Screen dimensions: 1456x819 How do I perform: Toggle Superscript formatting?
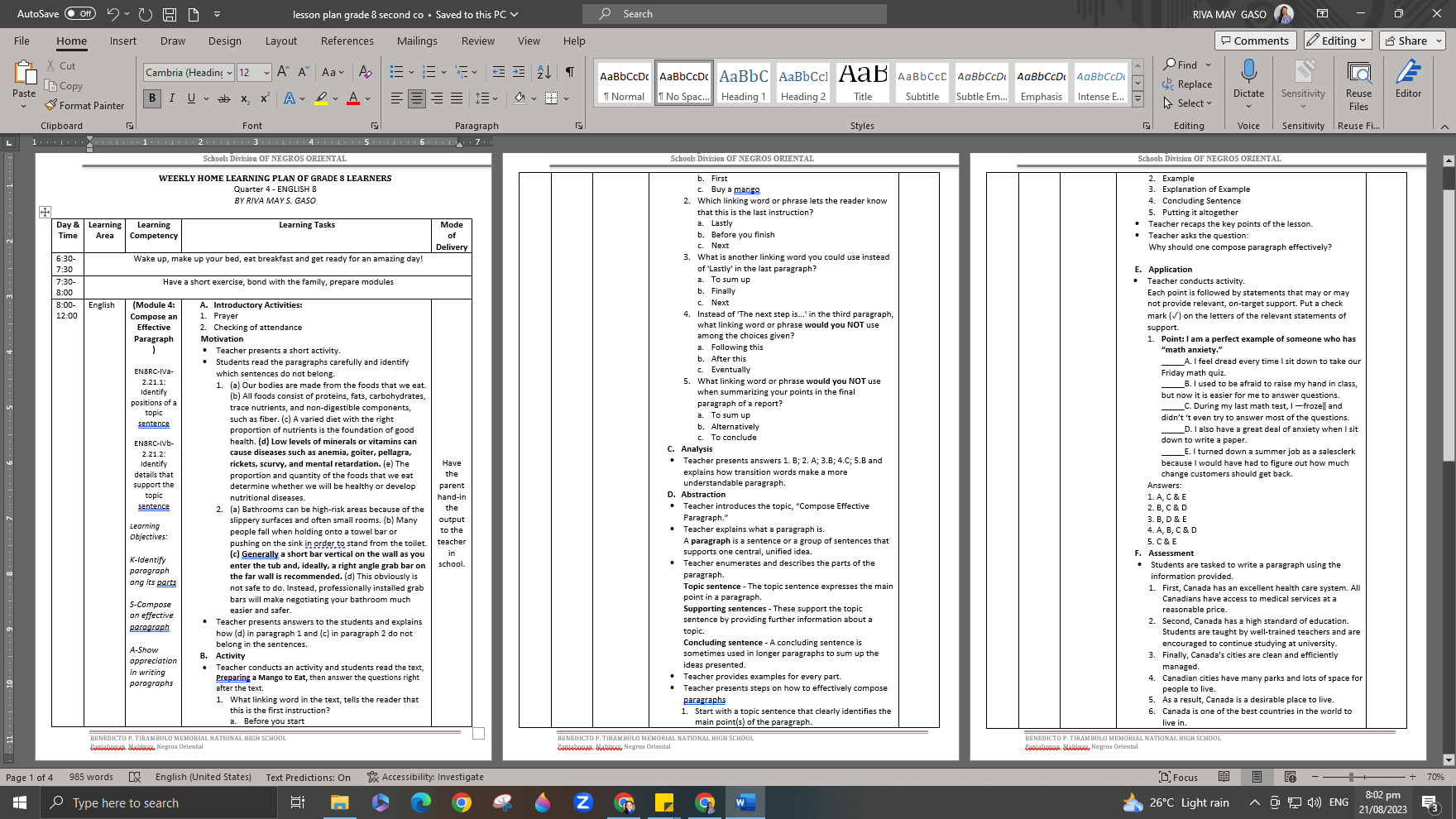coord(265,98)
